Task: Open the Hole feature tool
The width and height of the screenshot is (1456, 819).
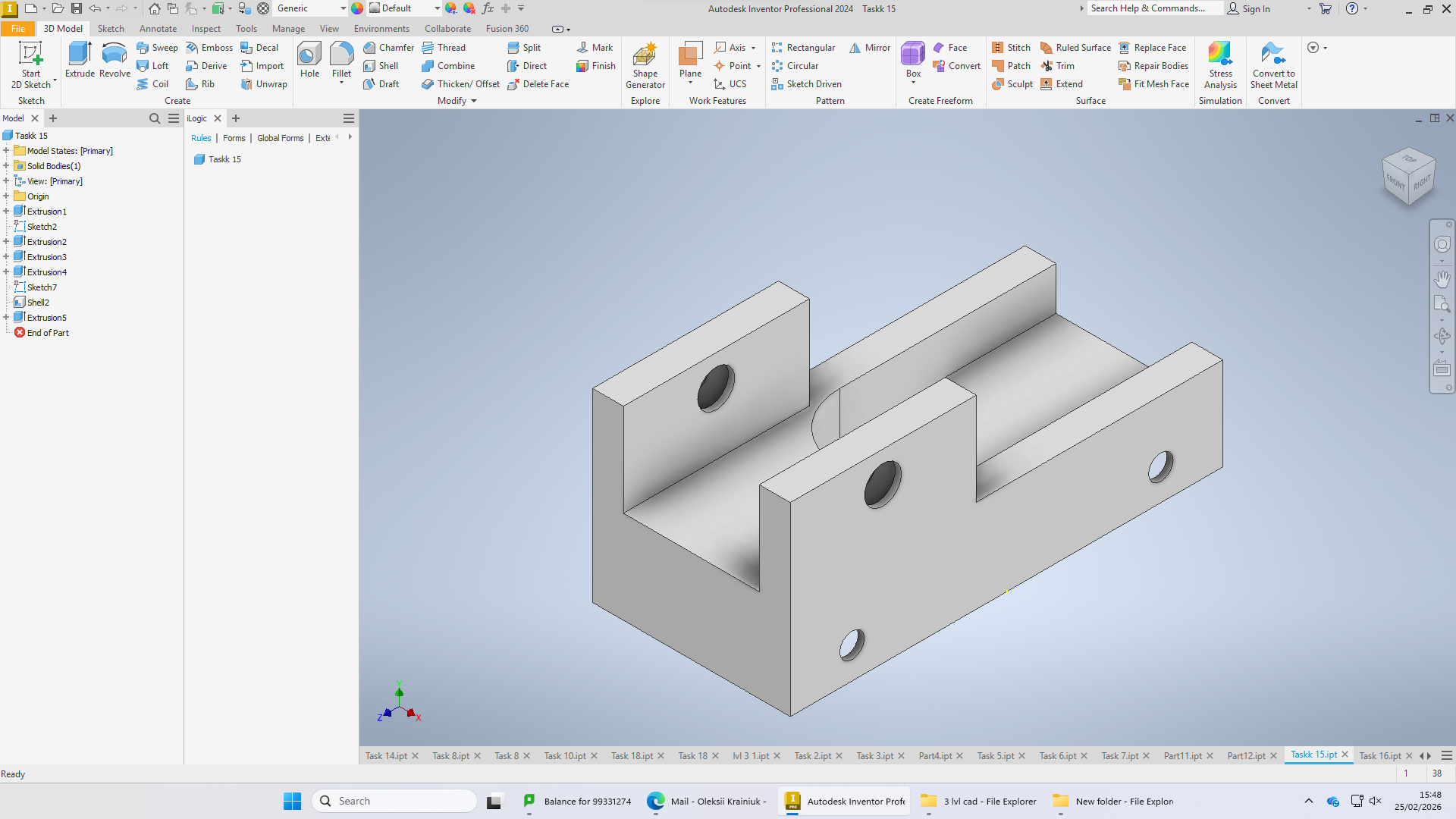Action: (x=309, y=60)
